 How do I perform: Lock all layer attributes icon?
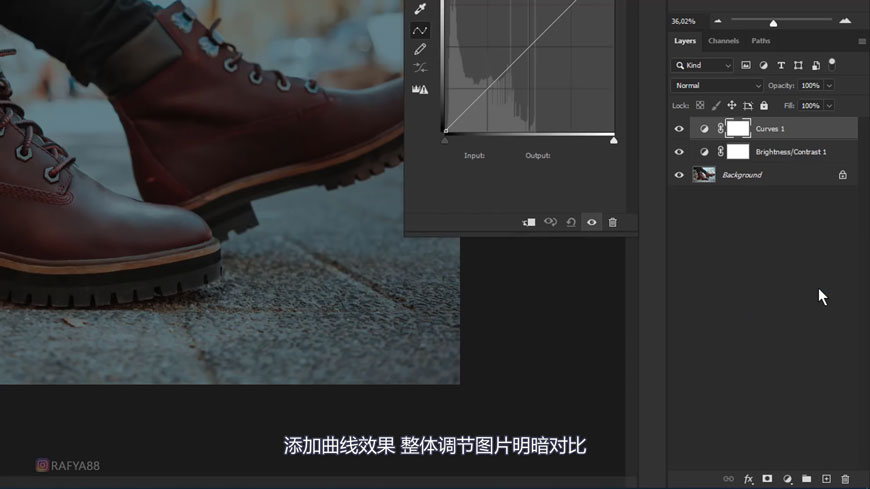click(x=764, y=105)
